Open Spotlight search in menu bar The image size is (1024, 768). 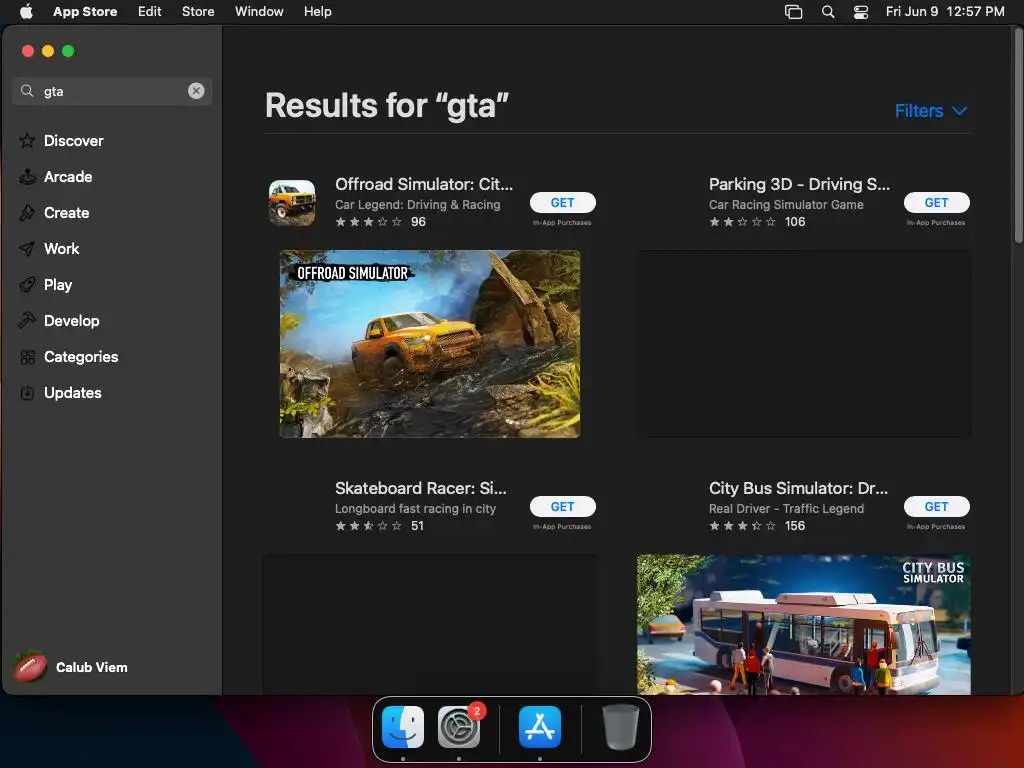[x=827, y=11]
